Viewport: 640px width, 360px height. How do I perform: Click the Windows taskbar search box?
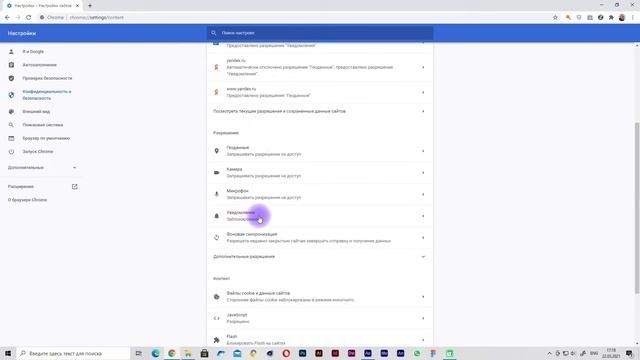pos(73,353)
